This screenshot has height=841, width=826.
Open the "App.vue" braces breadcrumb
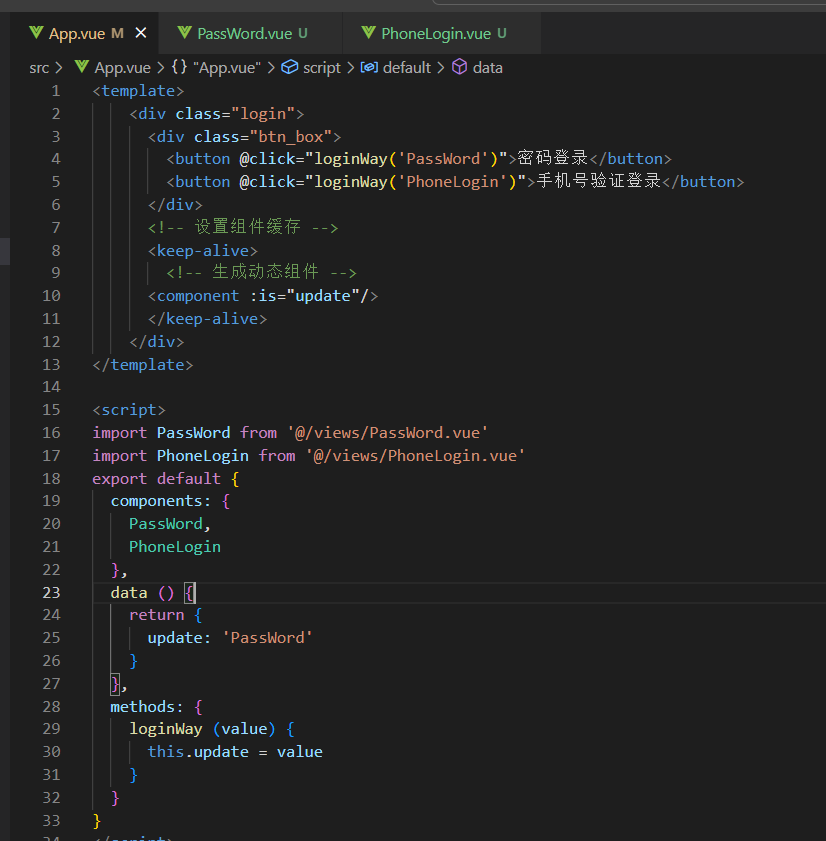226,68
